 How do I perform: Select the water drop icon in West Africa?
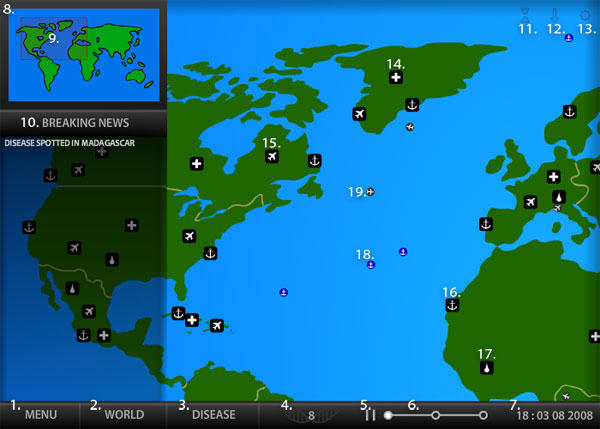pyautogui.click(x=486, y=367)
